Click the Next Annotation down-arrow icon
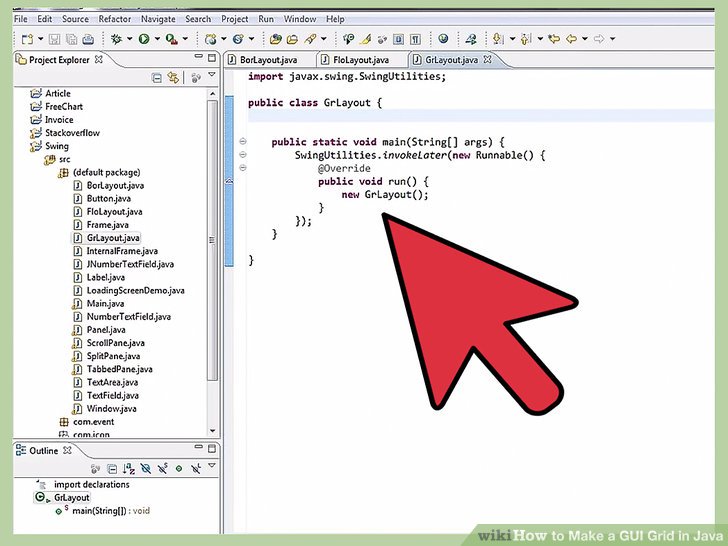The height and width of the screenshot is (546, 728). tap(498, 39)
